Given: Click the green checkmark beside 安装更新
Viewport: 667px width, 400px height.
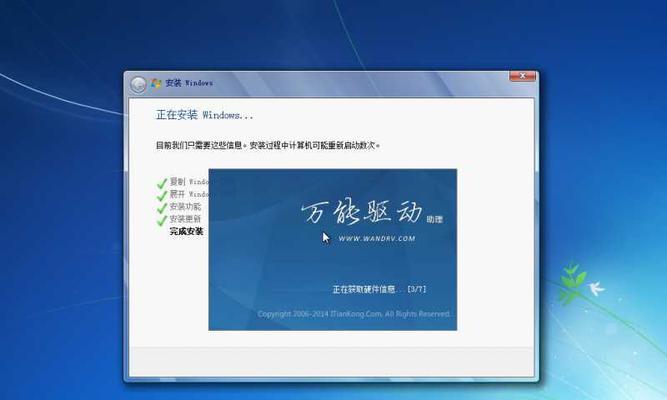Looking at the screenshot, I should pos(162,220).
